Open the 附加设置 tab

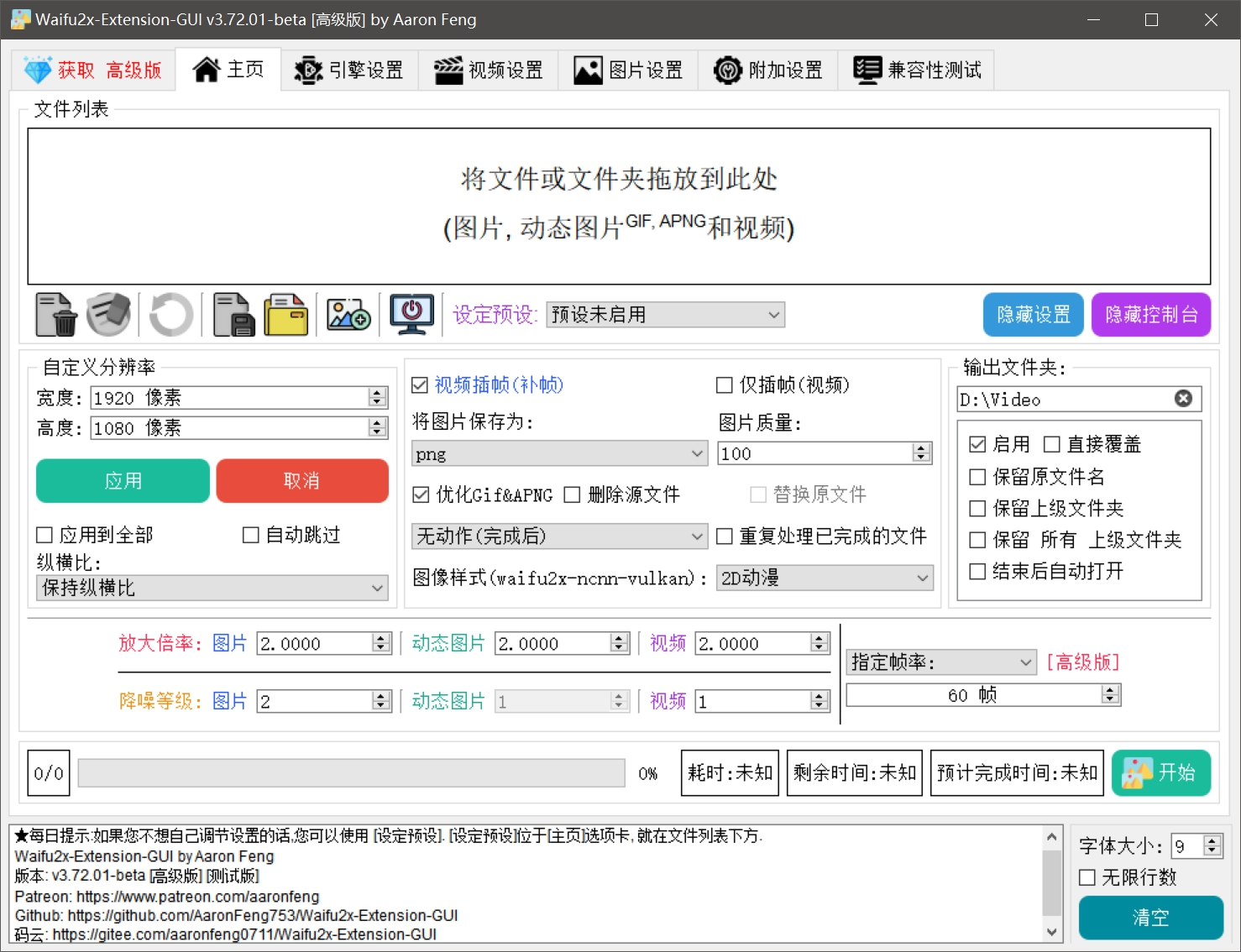[x=767, y=70]
